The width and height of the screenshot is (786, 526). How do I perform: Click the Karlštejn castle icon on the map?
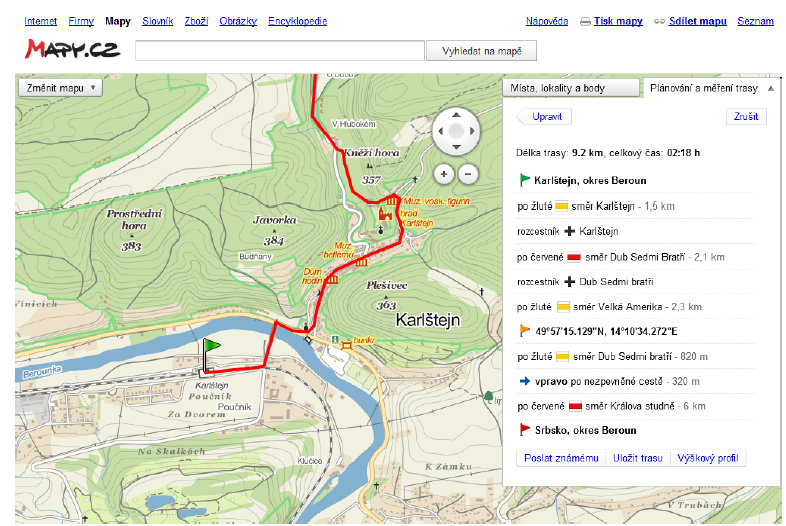pyautogui.click(x=385, y=215)
